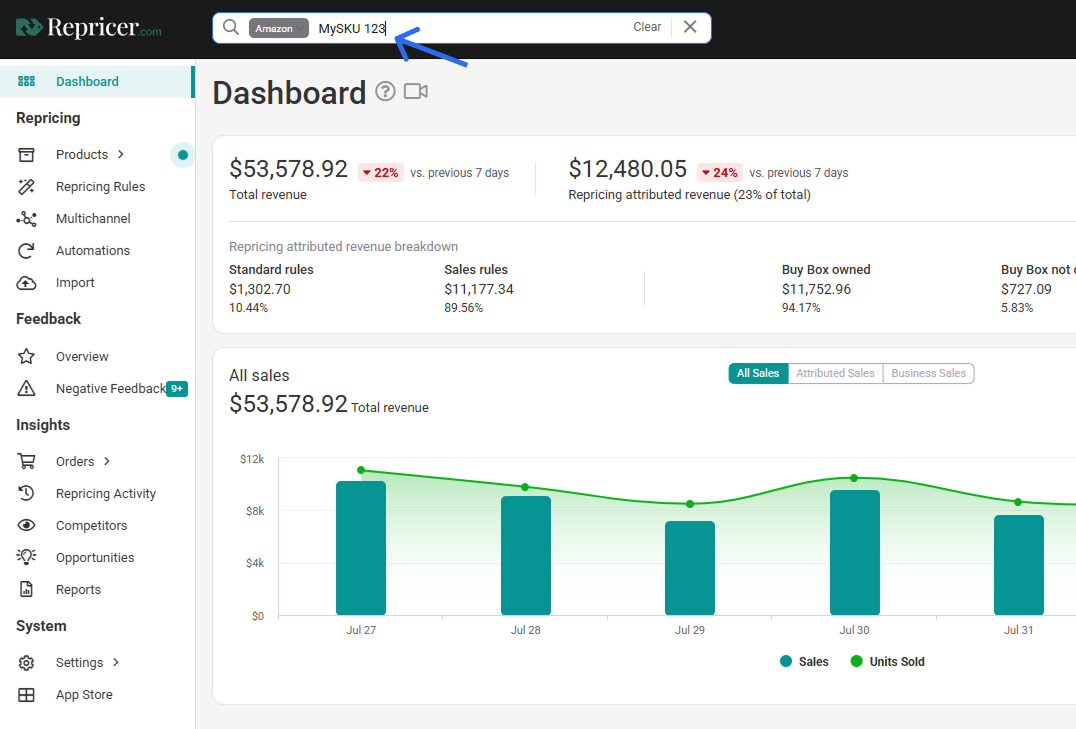Open the Dashboard help question-mark icon
Screen dimensions: 1076x729
385,91
